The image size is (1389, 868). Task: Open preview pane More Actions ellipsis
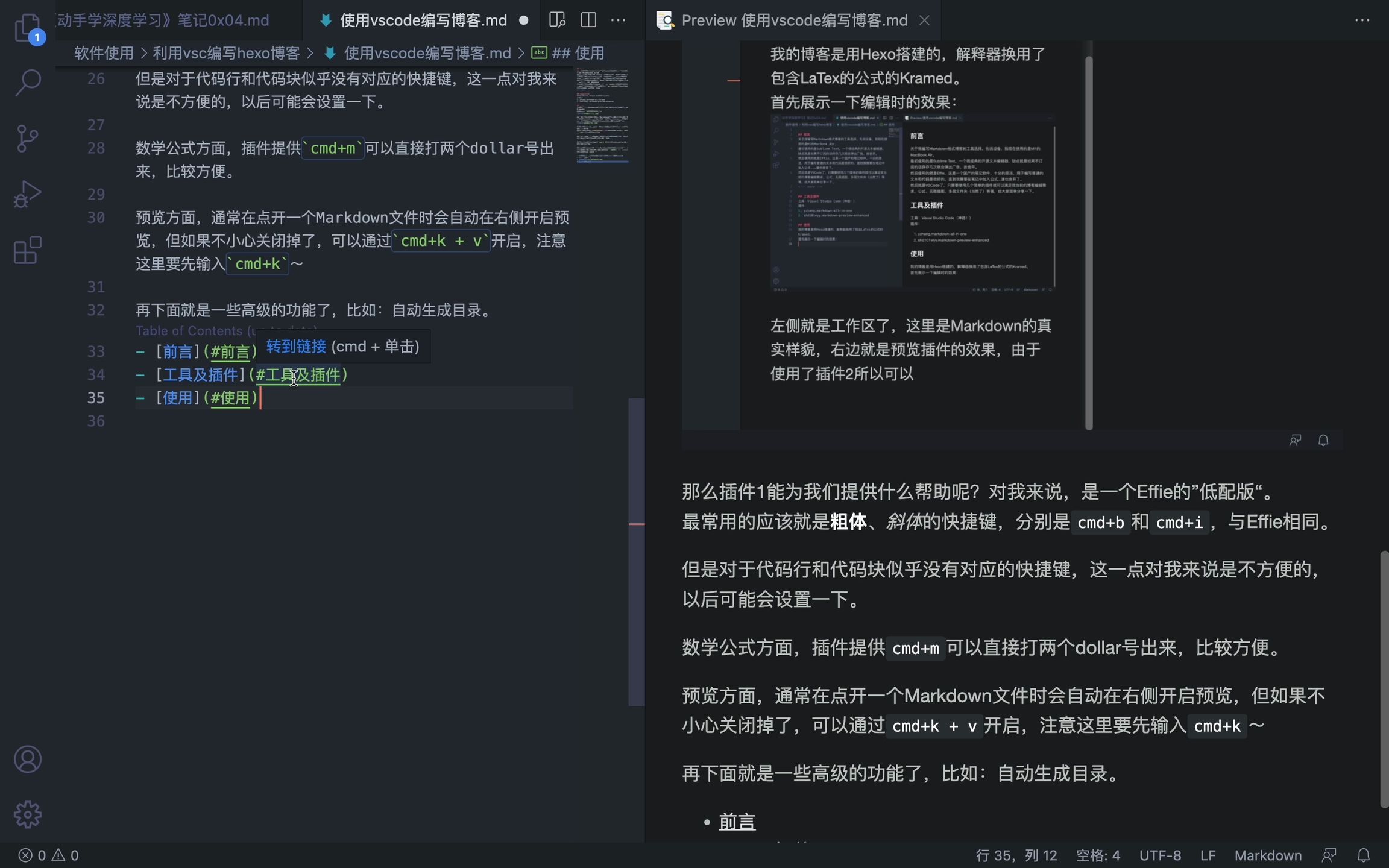click(x=1362, y=20)
